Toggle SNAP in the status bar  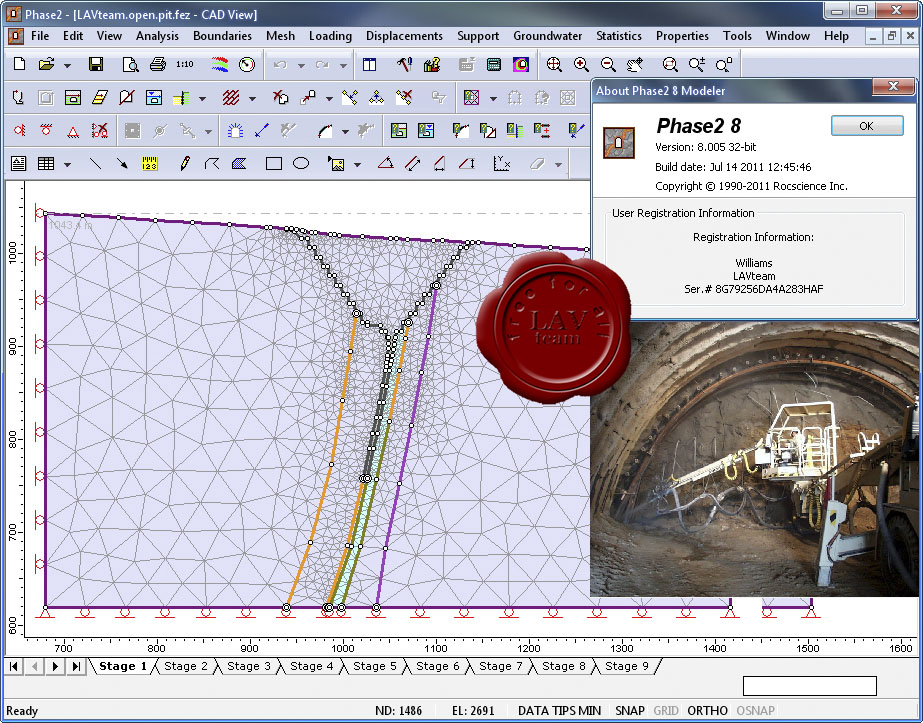tap(630, 711)
